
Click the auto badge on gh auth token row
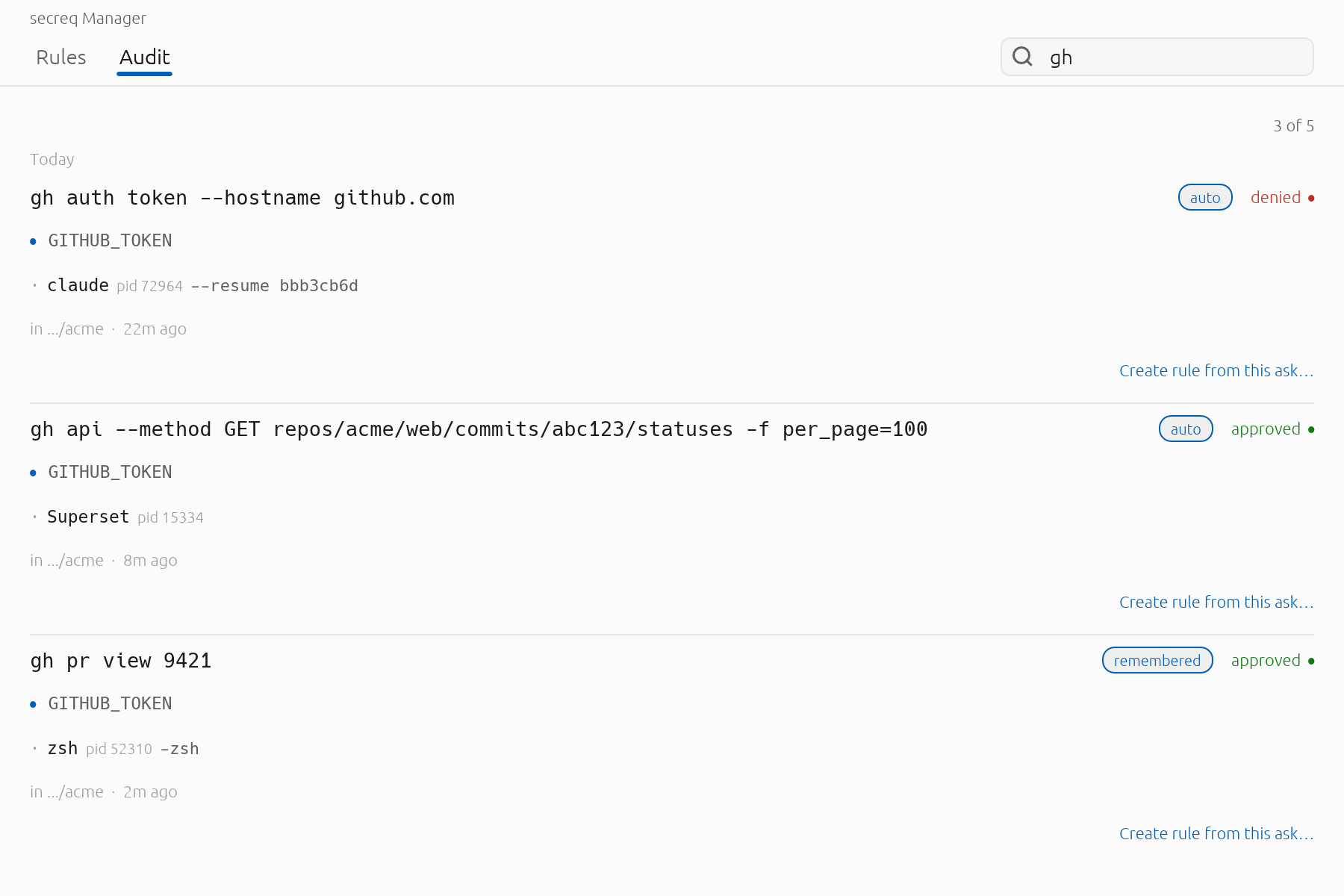tap(1205, 198)
